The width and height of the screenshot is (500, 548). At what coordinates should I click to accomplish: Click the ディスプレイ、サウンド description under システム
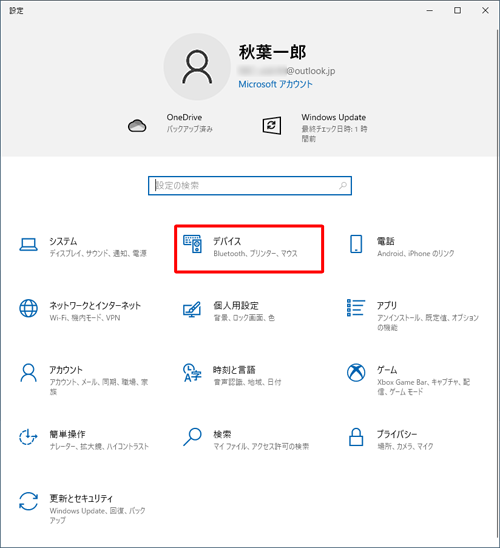[x=98, y=253]
